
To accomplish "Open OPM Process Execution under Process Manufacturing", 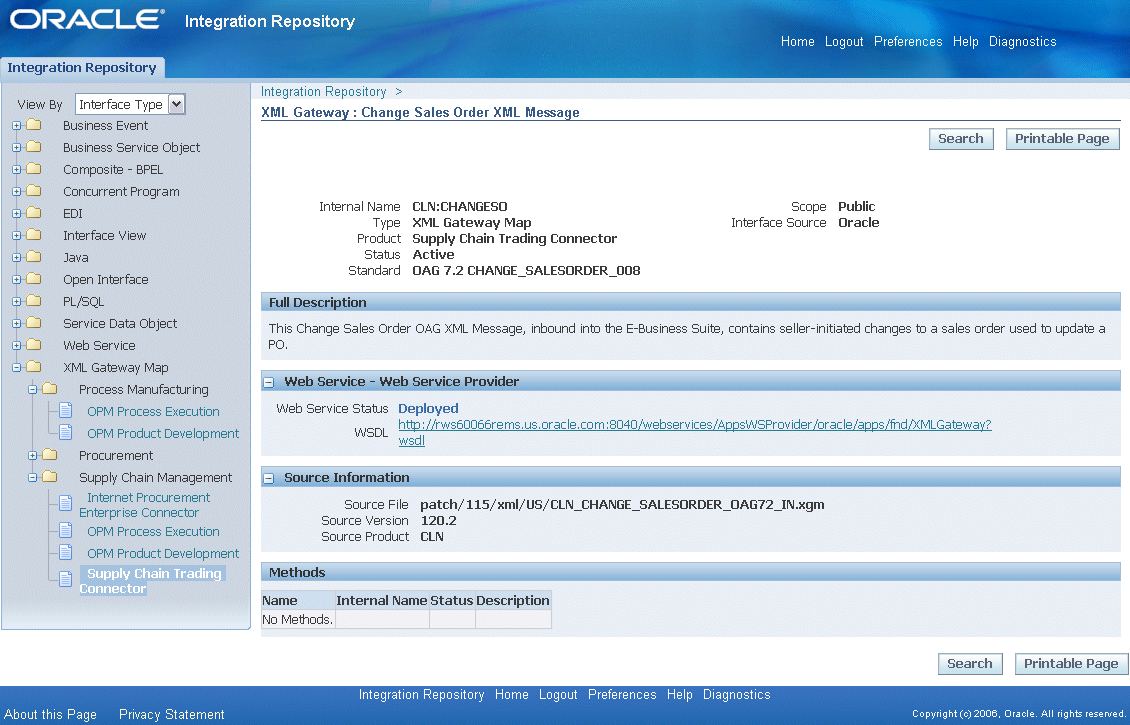I will click(153, 412).
